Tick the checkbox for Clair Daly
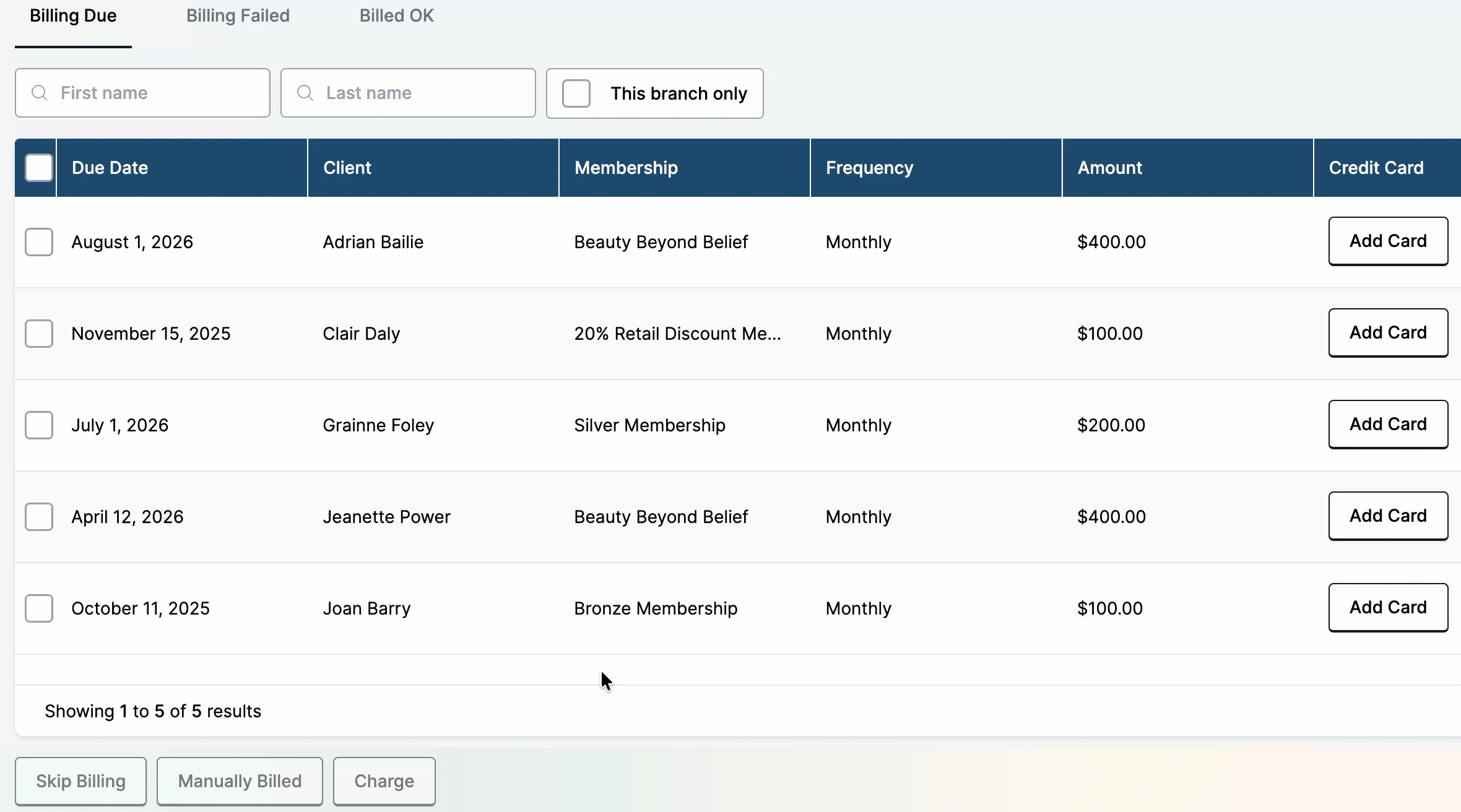 tap(39, 334)
